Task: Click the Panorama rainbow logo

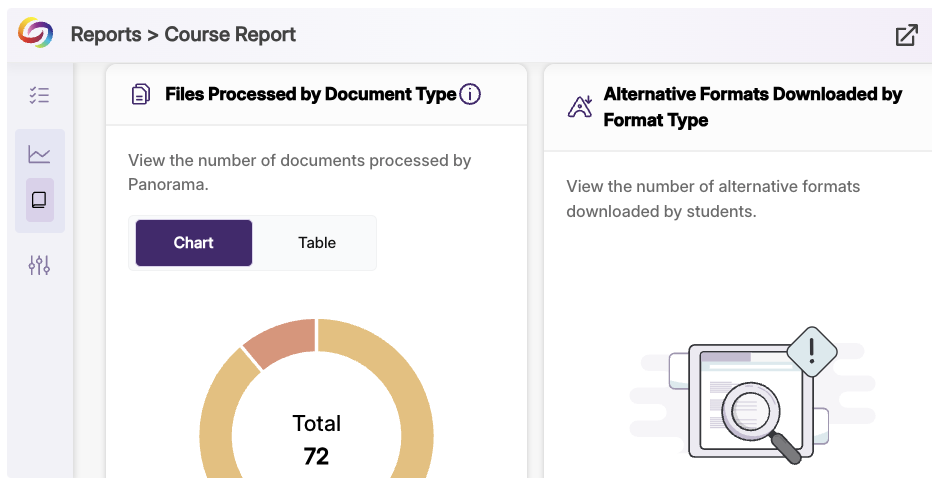Action: [x=35, y=33]
